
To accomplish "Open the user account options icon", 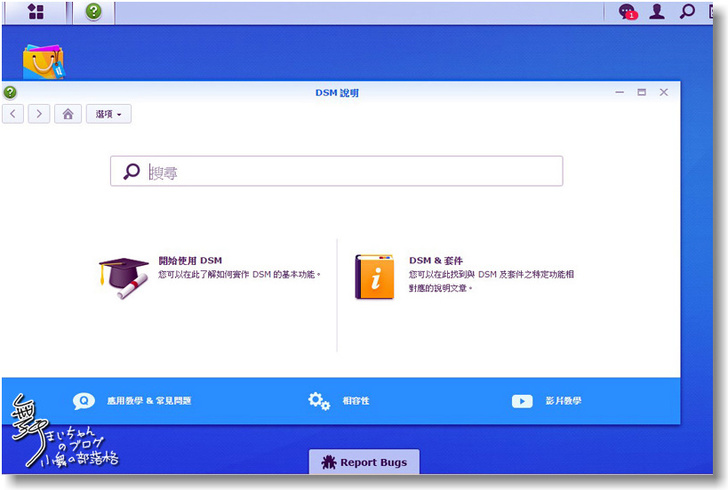I will [x=656, y=12].
